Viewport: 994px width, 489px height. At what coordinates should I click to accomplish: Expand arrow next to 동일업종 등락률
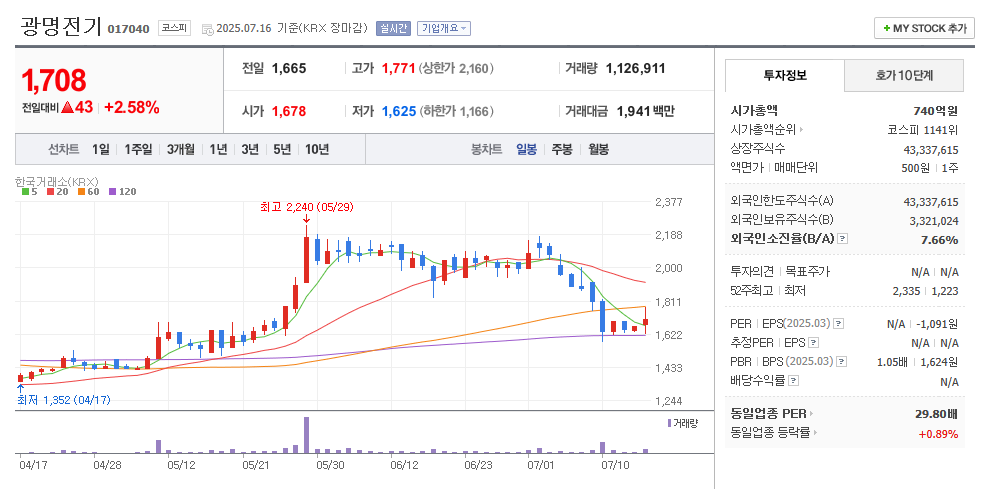click(815, 433)
